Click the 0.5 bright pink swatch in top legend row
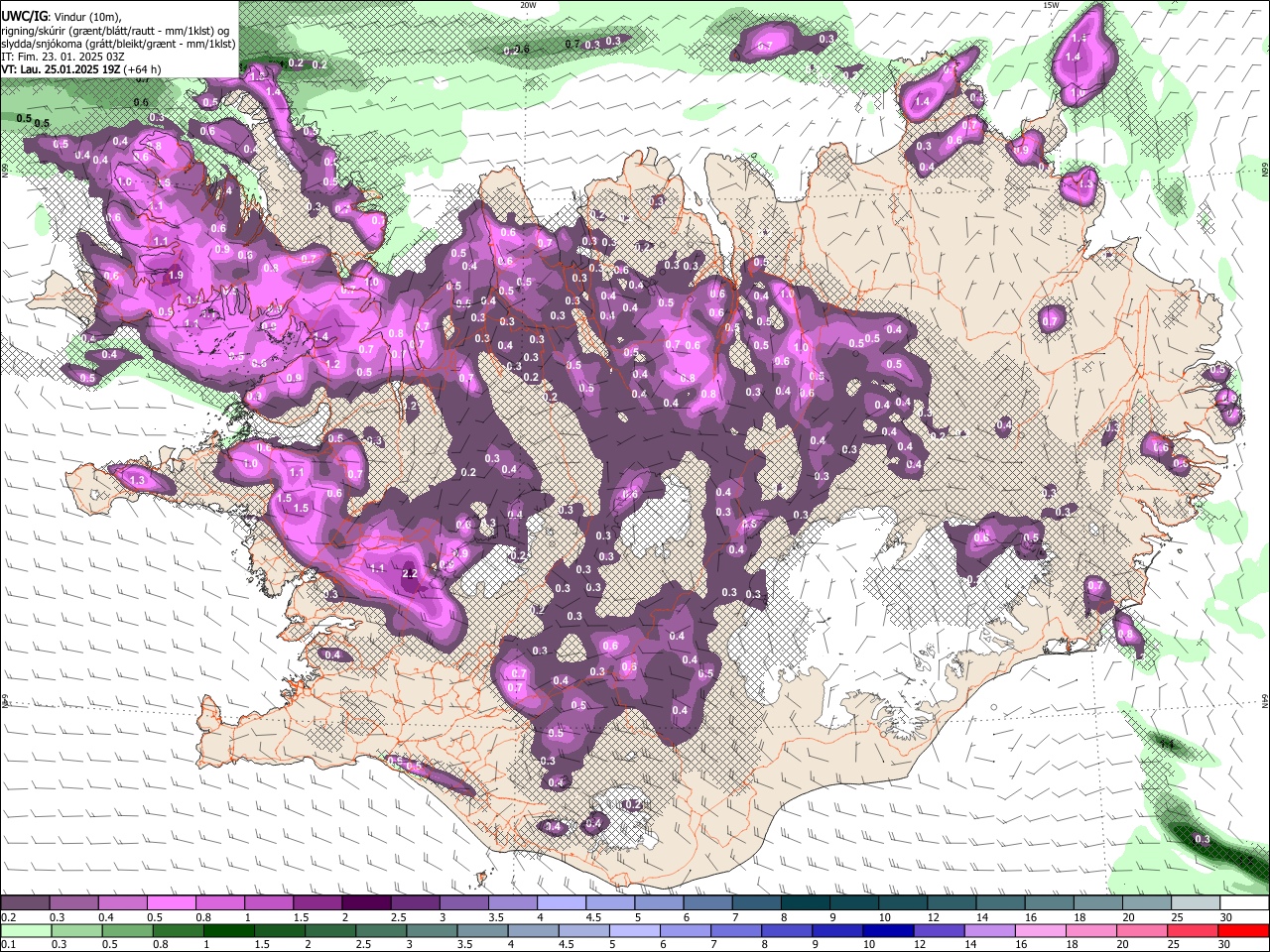 (x=171, y=902)
